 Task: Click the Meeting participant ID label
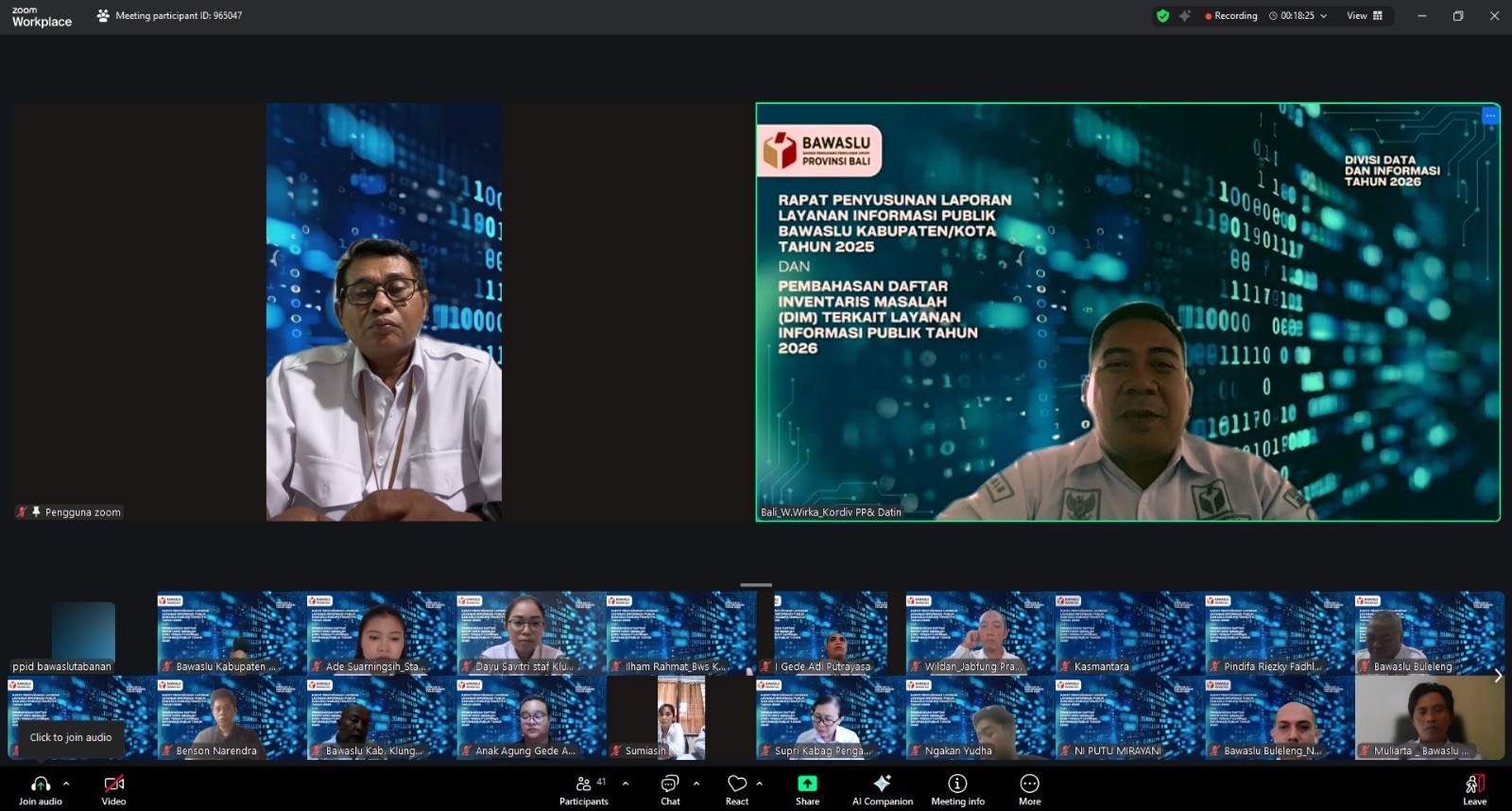(179, 15)
